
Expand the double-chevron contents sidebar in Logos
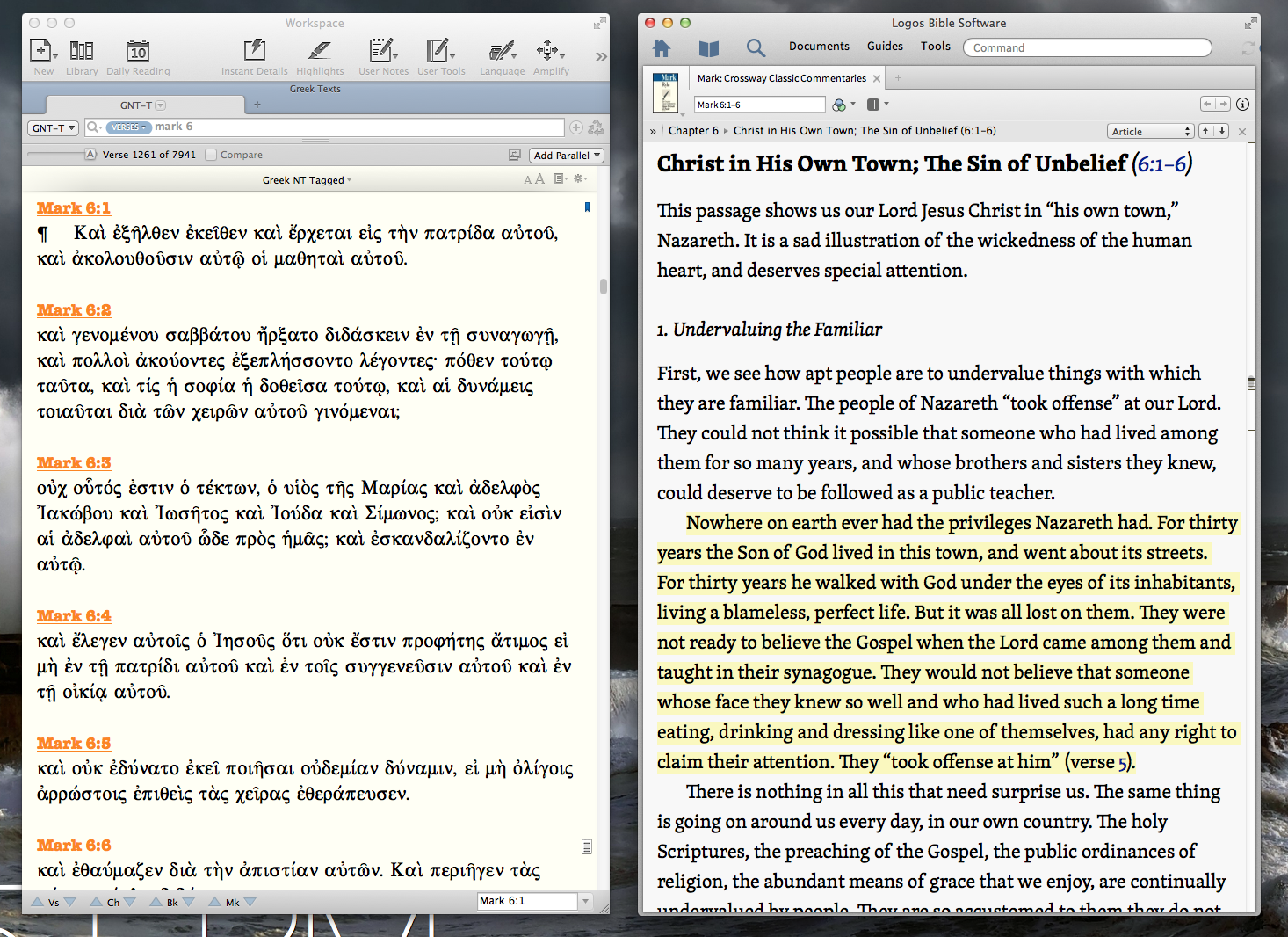pyautogui.click(x=653, y=131)
